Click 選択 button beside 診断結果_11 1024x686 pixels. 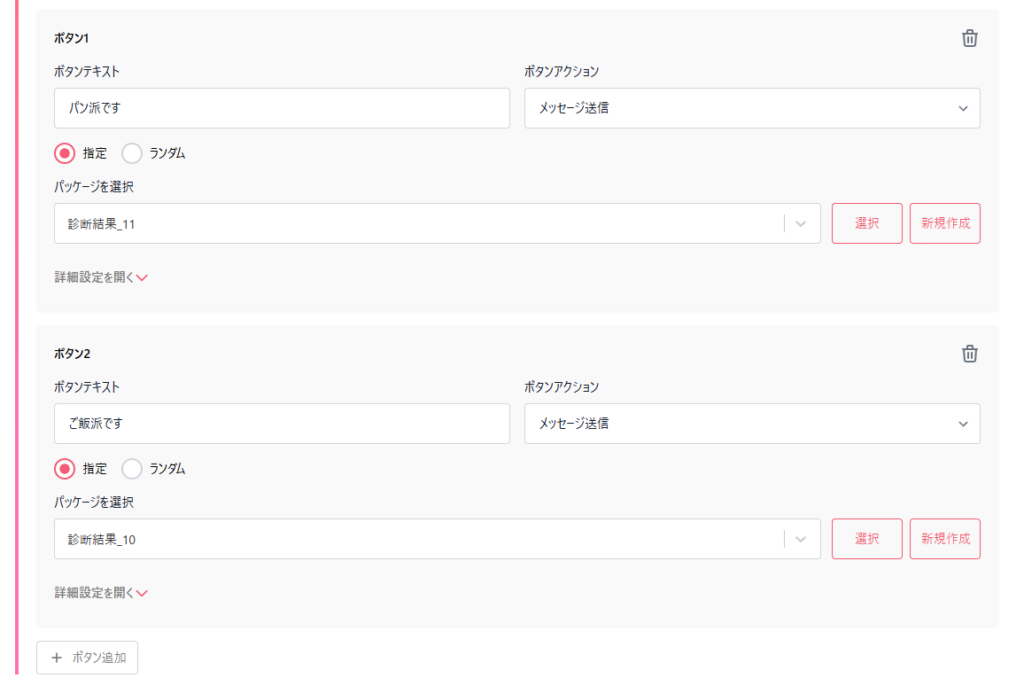(x=867, y=223)
